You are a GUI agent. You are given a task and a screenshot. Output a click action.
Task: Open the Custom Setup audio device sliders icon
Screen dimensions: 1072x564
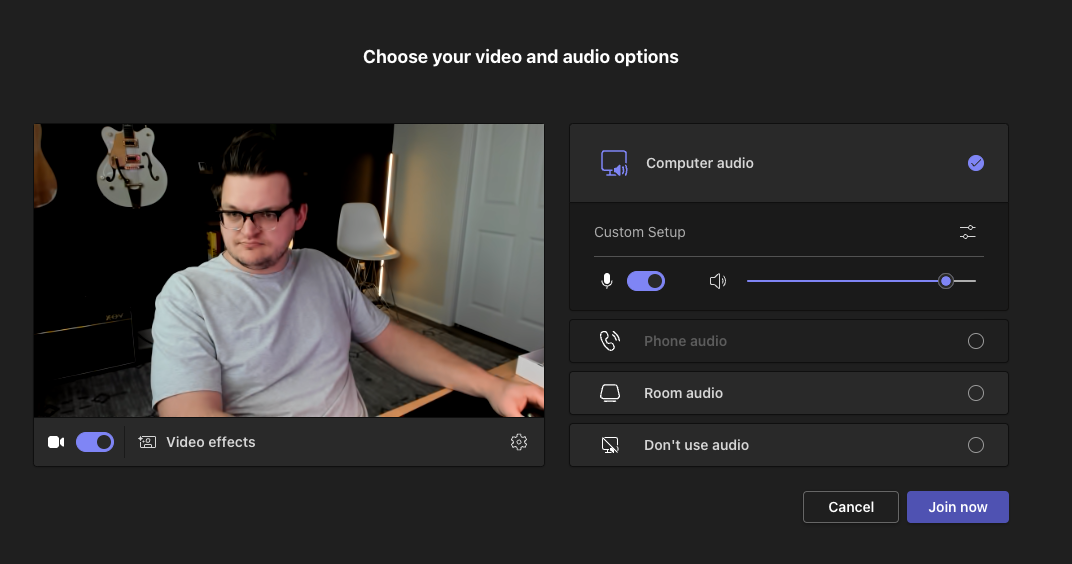(967, 232)
